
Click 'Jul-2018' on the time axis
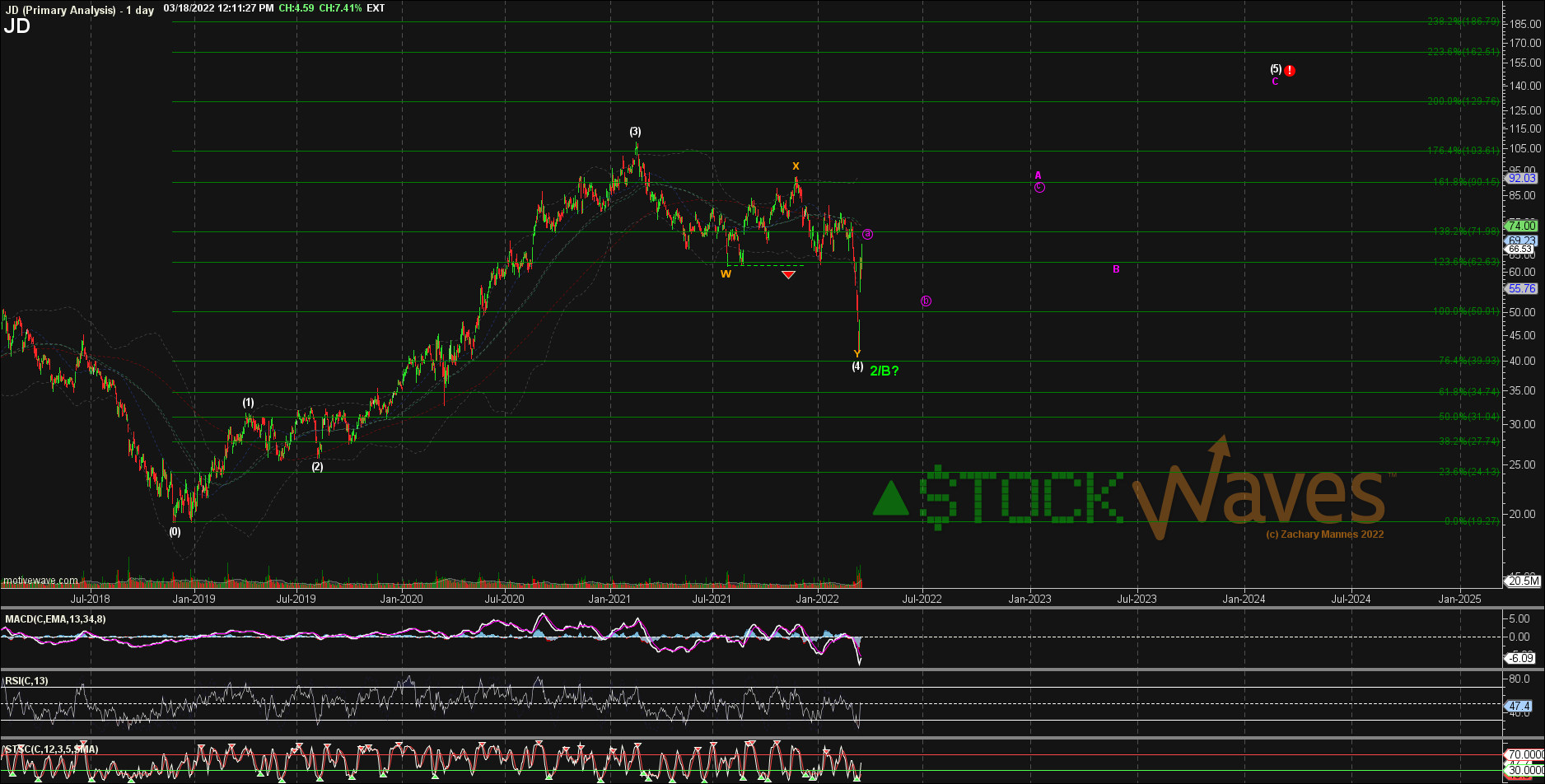pos(90,599)
